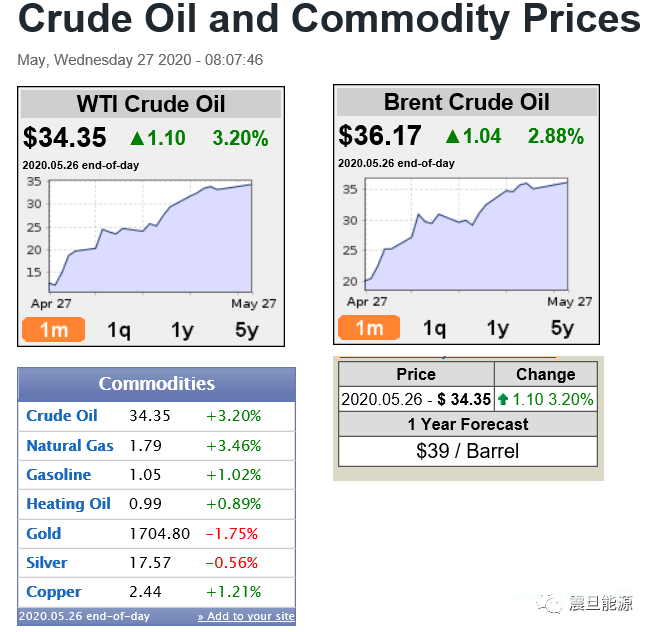The image size is (653, 632).
Task: Click the WeChat logo icon in watermark
Action: pyautogui.click(x=548, y=602)
